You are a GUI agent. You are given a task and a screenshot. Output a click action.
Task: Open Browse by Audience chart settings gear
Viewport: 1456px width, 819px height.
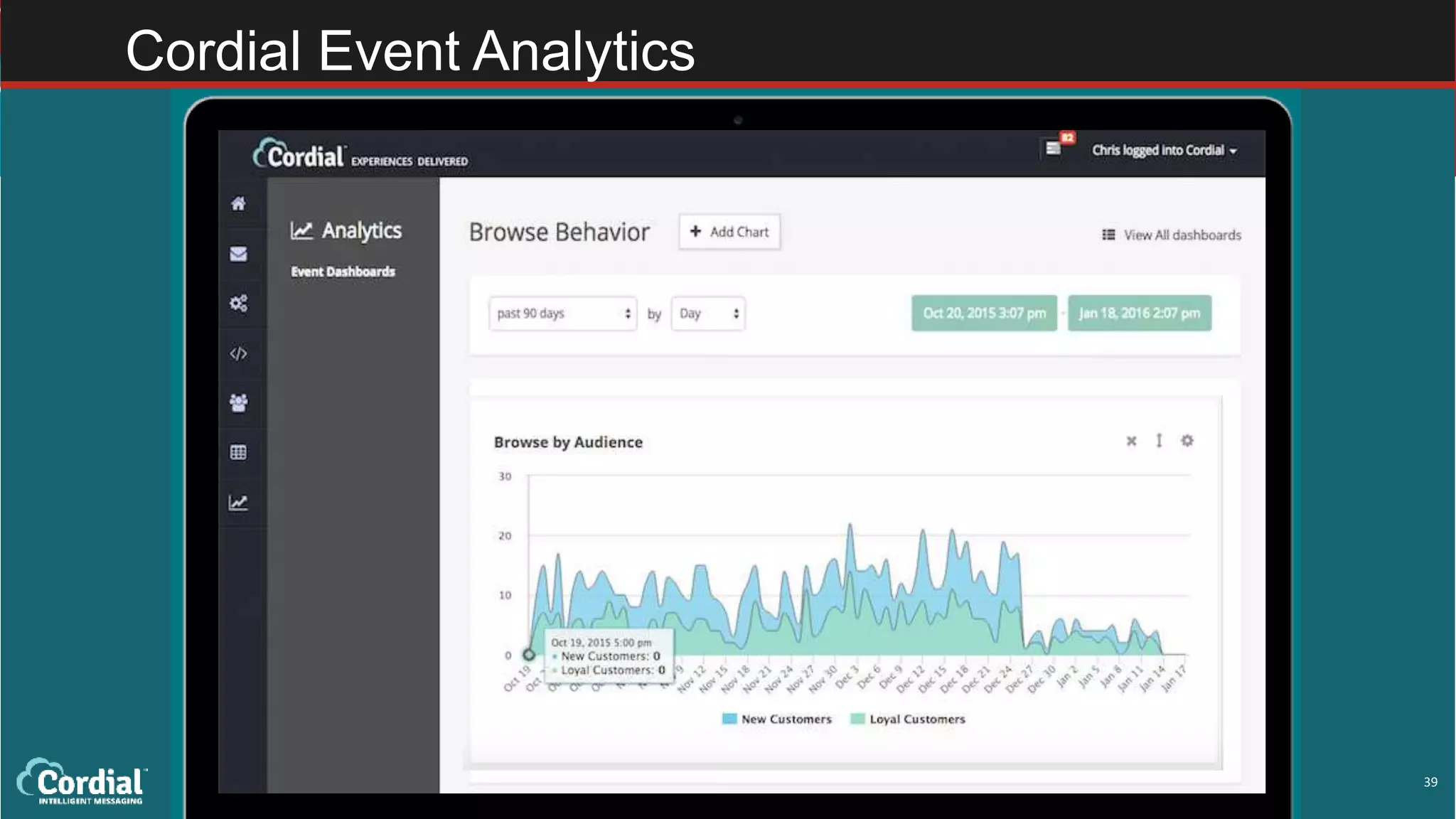(x=1187, y=441)
